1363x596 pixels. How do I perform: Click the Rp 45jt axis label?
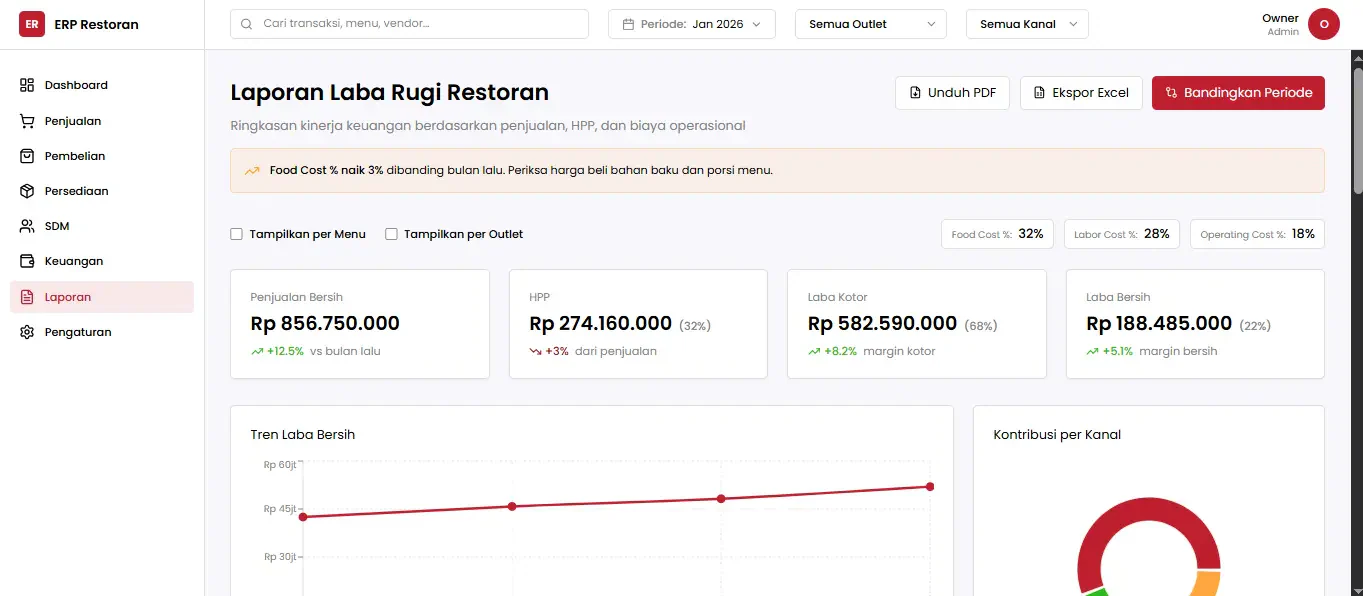pos(280,509)
